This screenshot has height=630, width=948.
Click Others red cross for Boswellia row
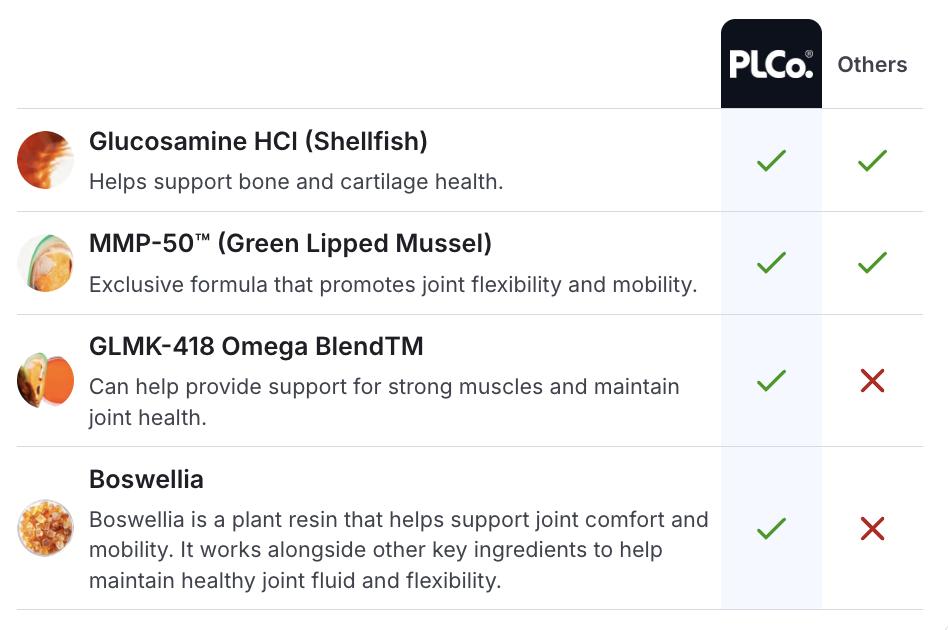[872, 528]
